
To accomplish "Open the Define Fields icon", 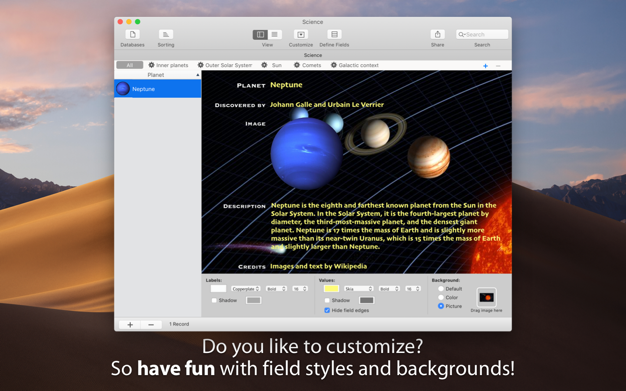I will (334, 34).
